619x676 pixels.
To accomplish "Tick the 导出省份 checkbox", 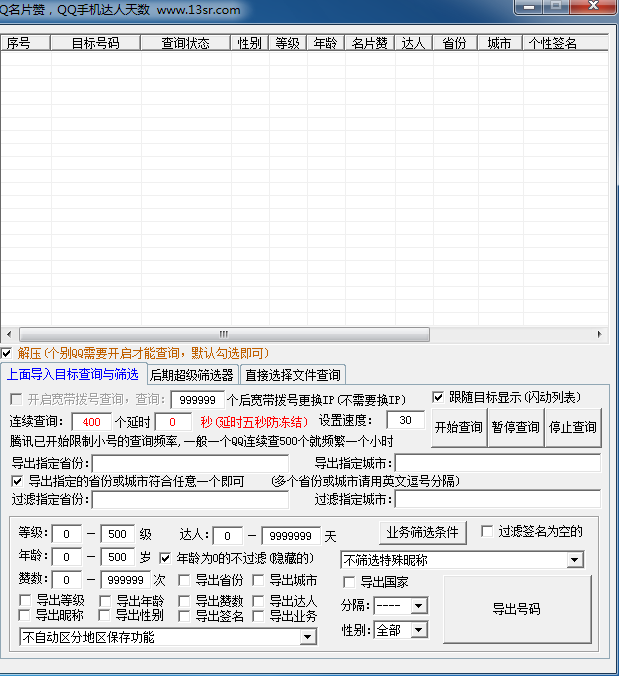I will pos(185,580).
